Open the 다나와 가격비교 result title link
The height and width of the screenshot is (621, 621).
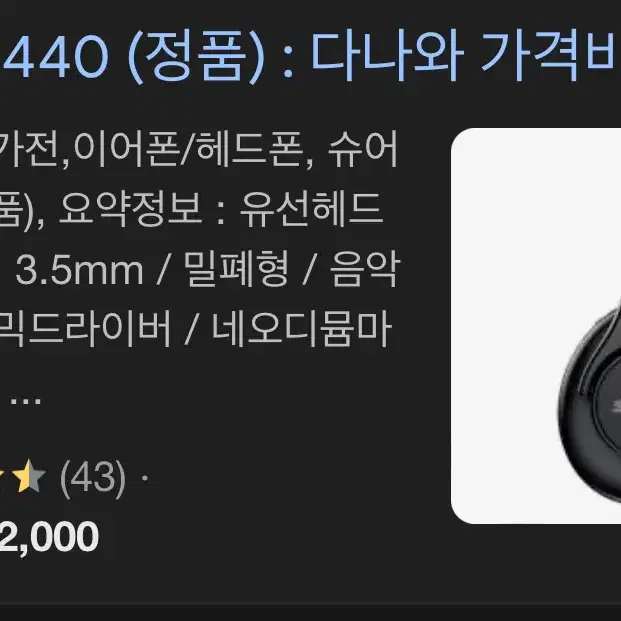pos(310,56)
